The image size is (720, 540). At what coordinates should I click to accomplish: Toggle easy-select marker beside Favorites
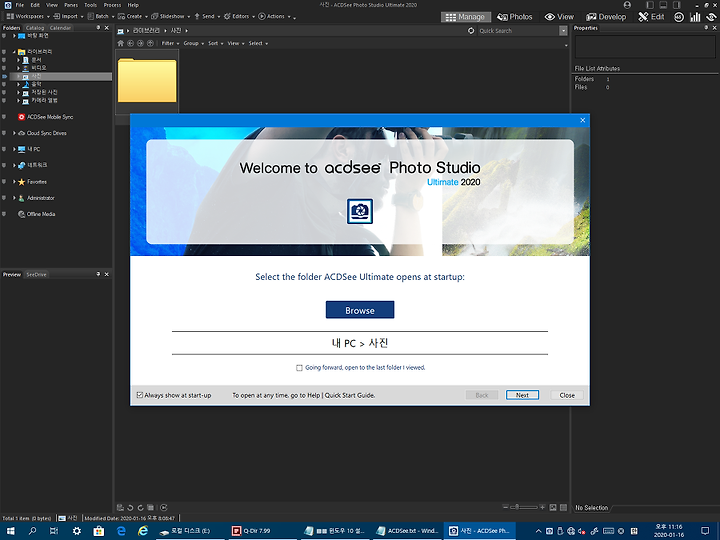pos(4,182)
